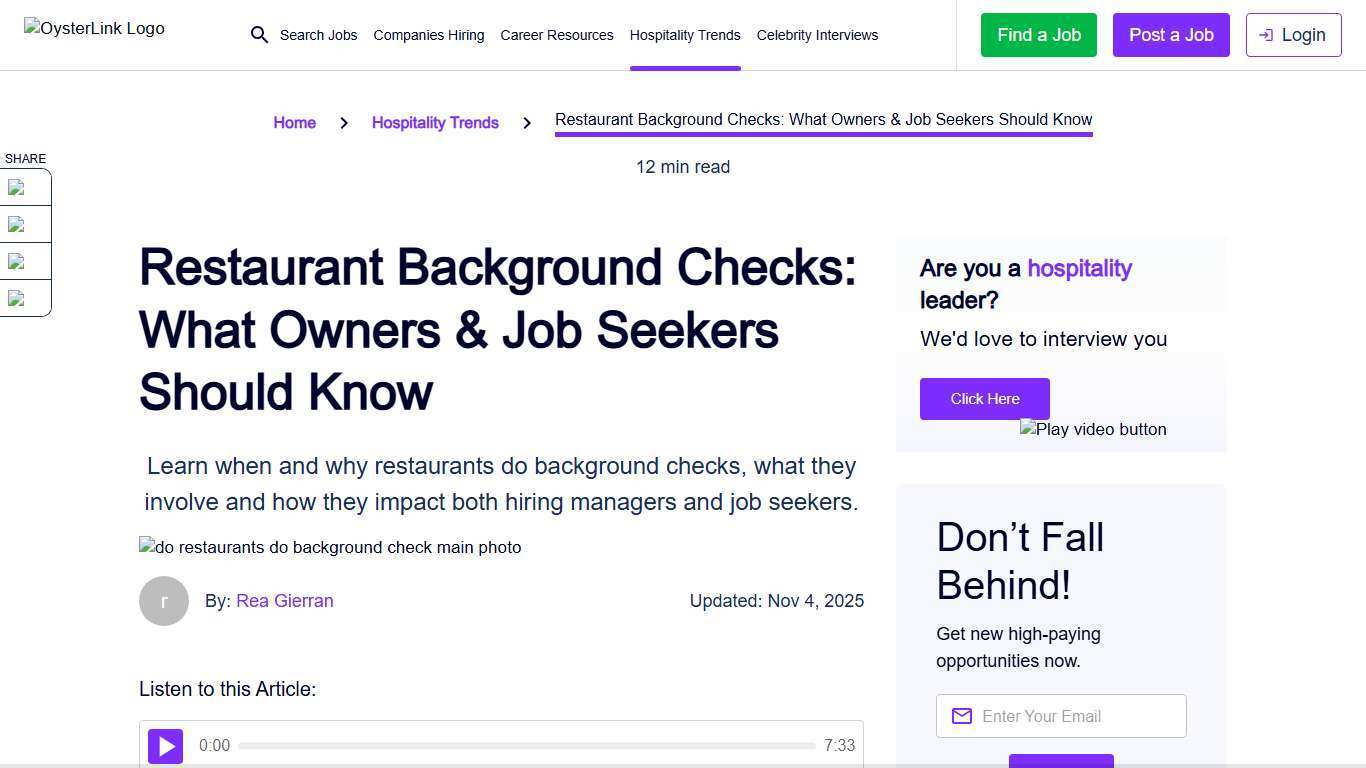Click the Post a Job button
The height and width of the screenshot is (768, 1366).
(1170, 35)
